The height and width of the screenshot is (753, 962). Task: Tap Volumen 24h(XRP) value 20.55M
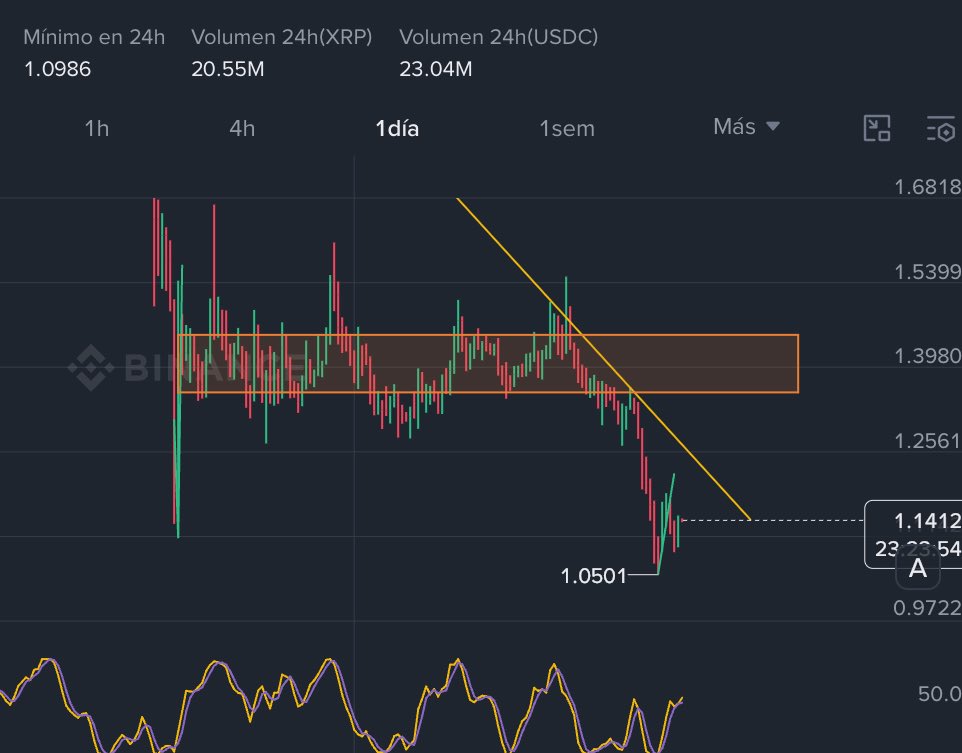(x=228, y=69)
